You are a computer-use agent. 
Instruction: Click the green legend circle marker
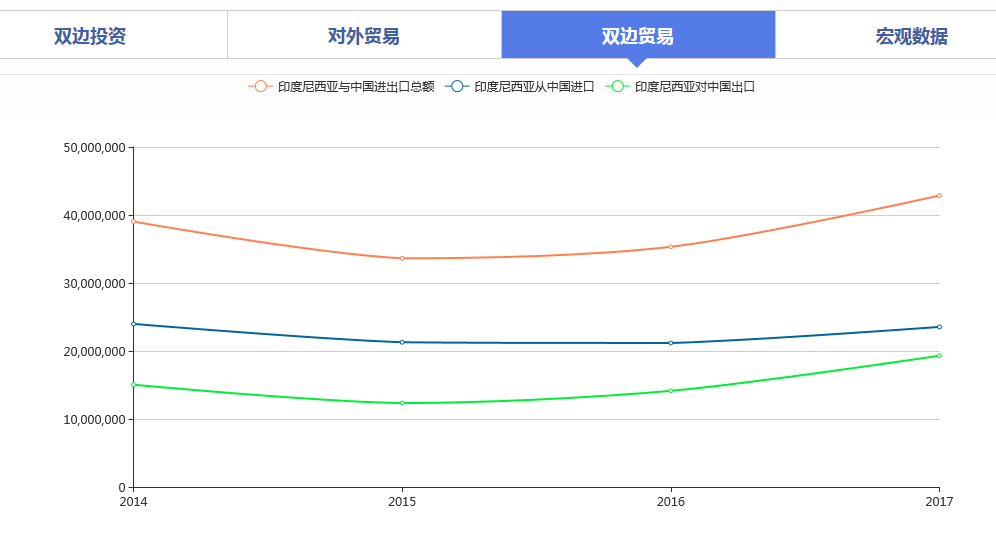pos(618,87)
